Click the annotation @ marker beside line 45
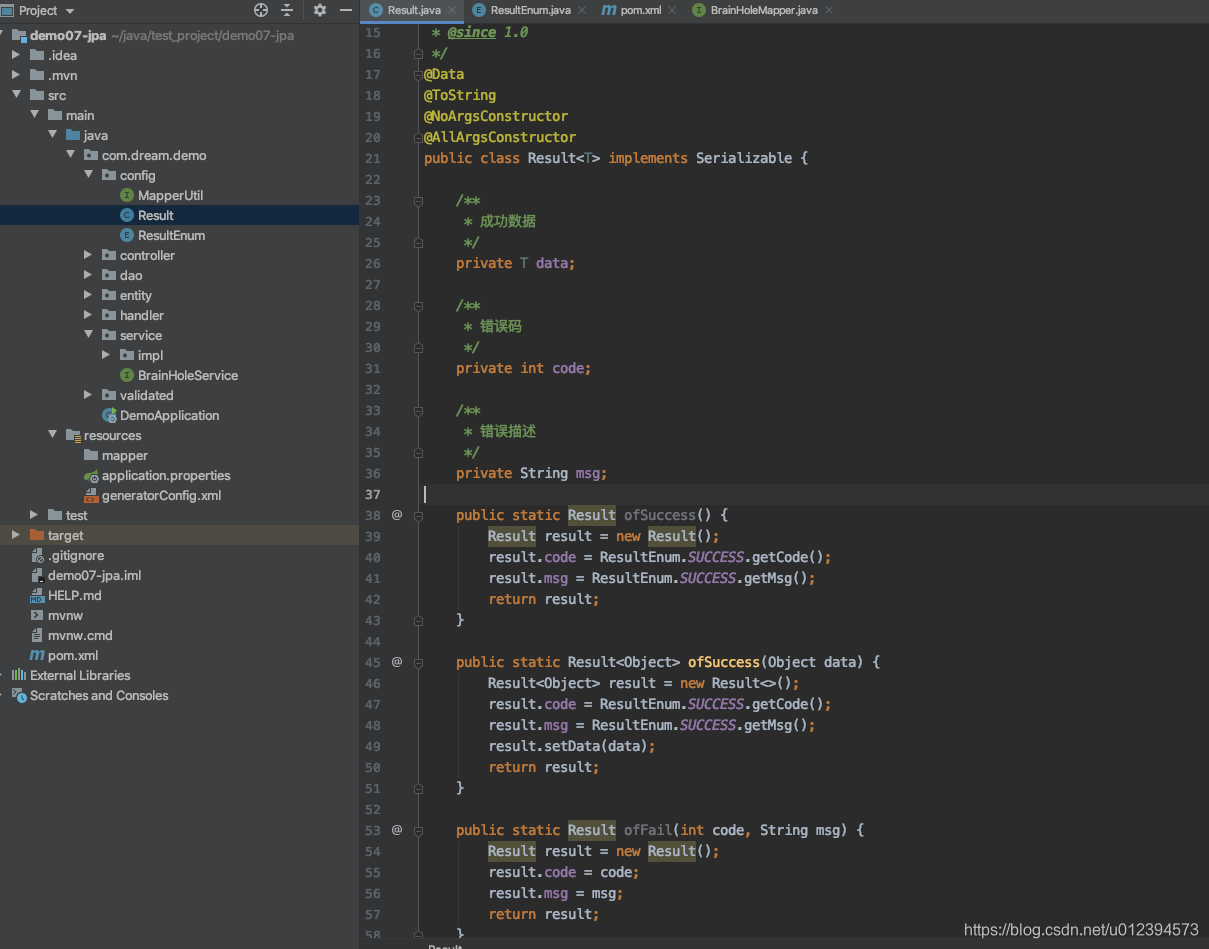The image size is (1209, 949). point(396,662)
